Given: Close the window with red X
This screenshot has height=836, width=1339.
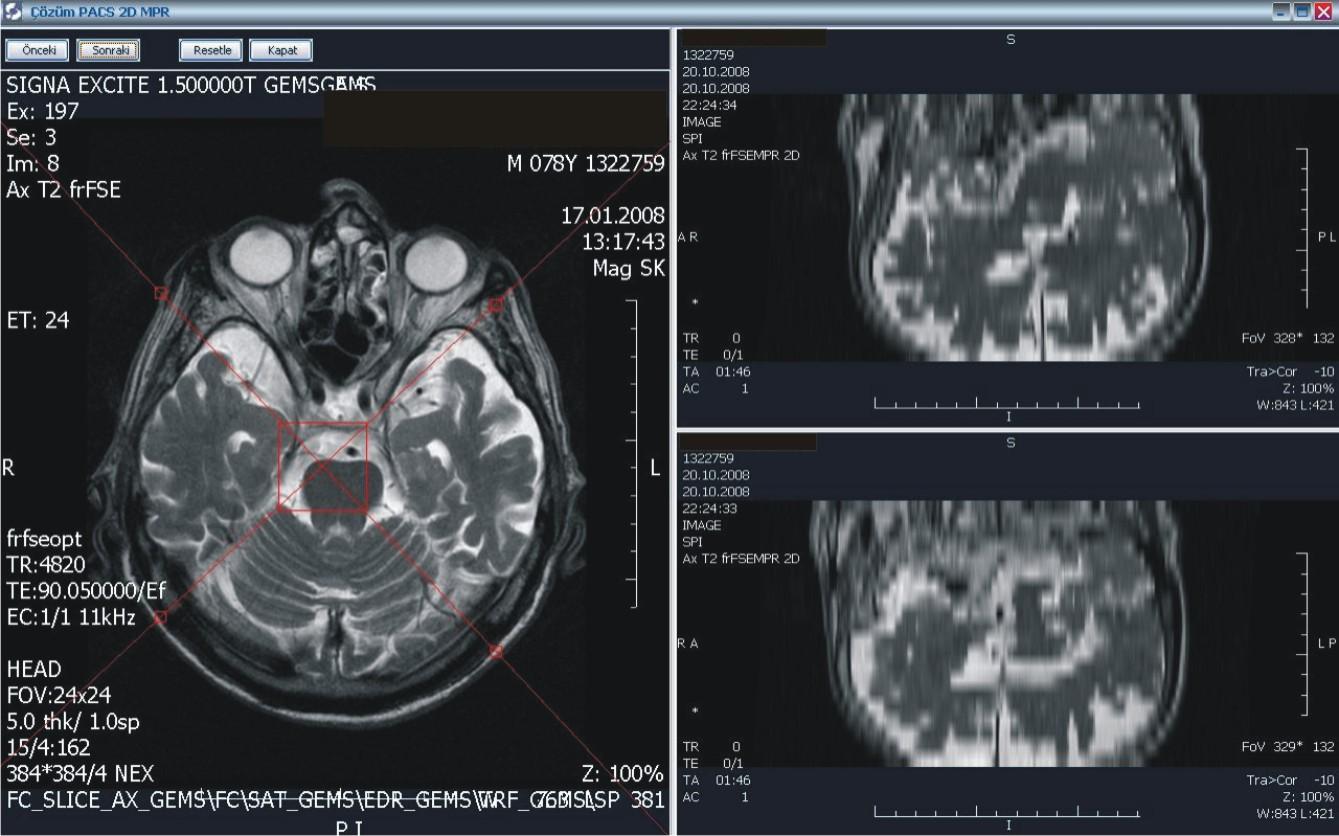Looking at the screenshot, I should [x=1323, y=11].
